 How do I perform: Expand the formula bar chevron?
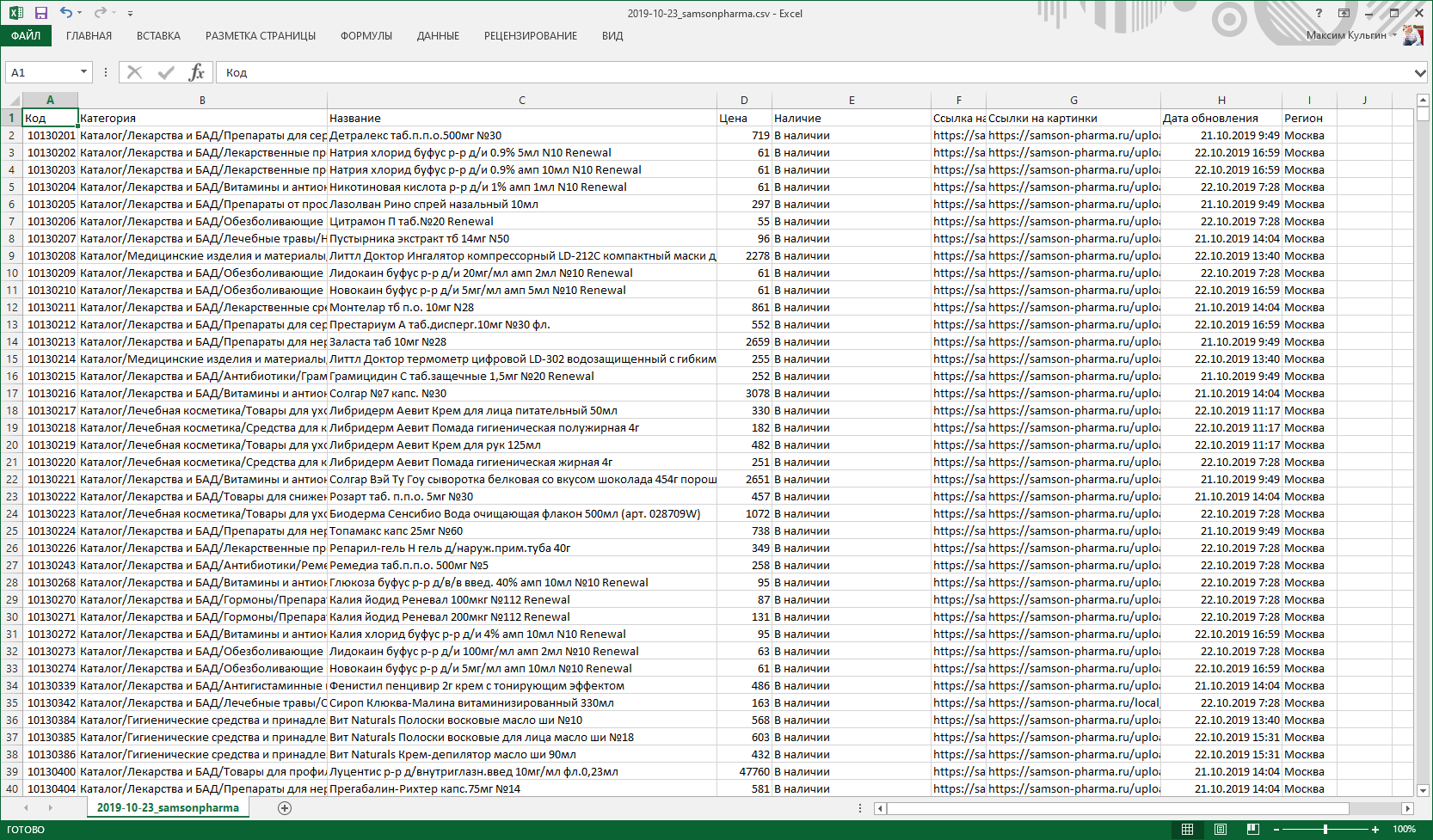click(x=1420, y=73)
